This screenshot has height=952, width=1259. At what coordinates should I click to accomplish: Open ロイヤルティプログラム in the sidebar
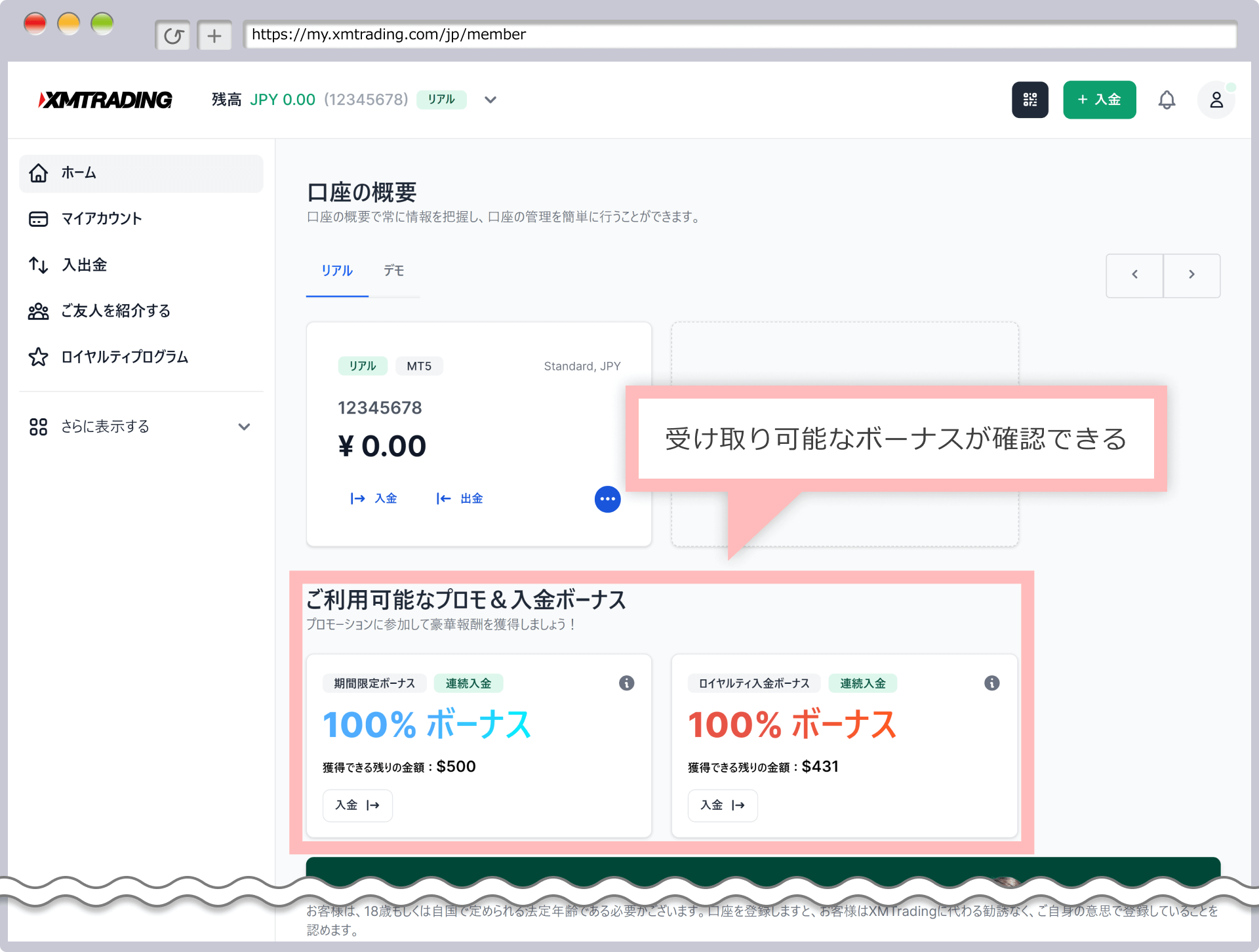tap(141, 357)
